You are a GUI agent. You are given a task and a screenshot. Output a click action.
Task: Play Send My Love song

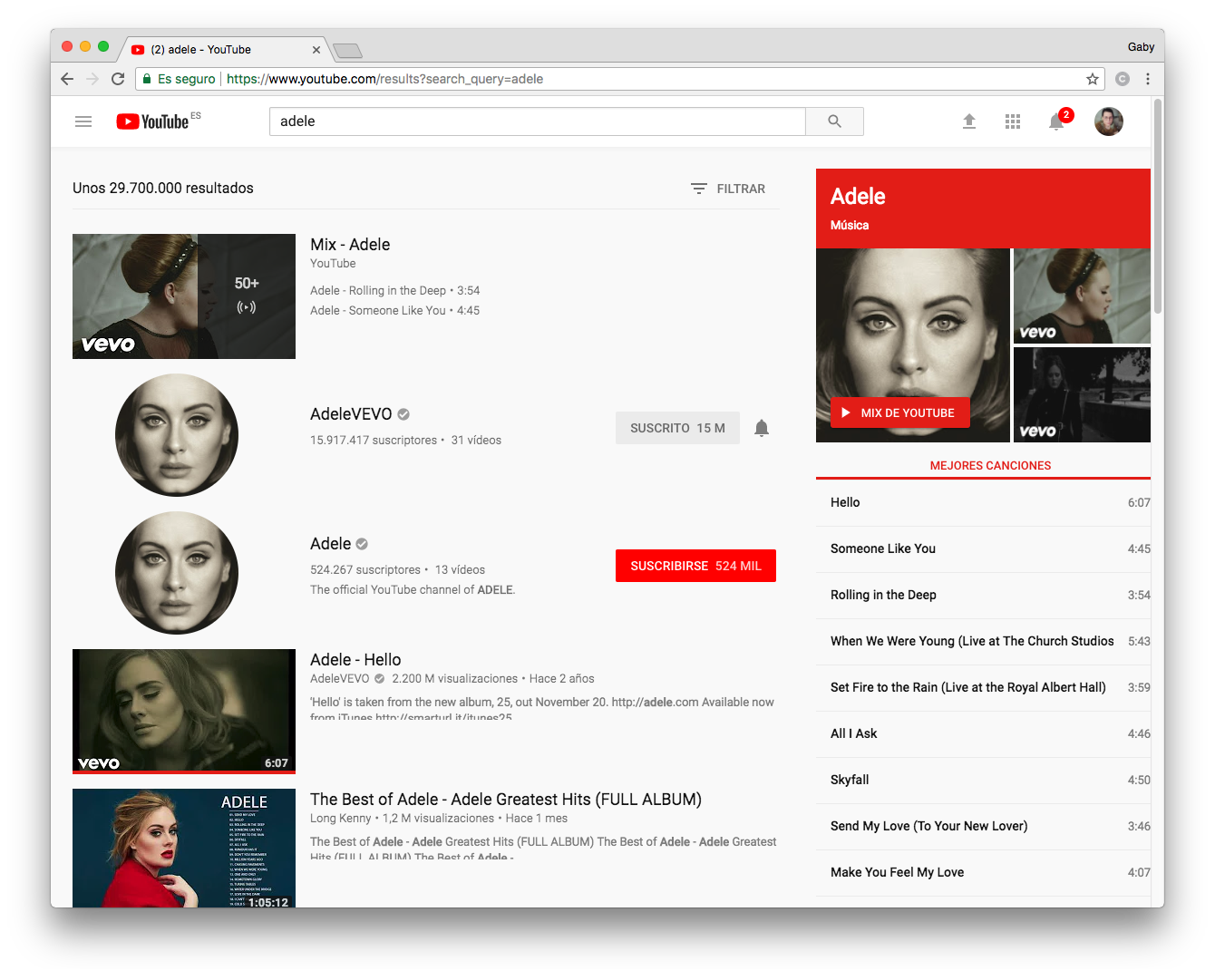tap(983, 826)
